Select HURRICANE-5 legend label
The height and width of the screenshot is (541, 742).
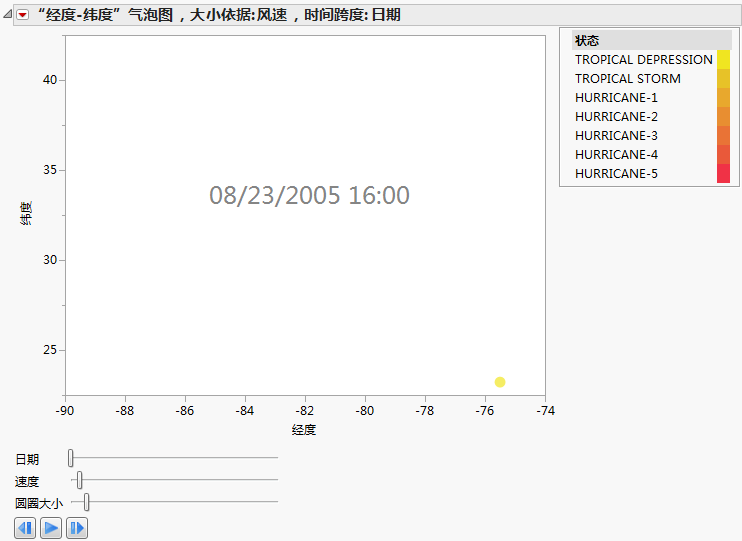(616, 173)
